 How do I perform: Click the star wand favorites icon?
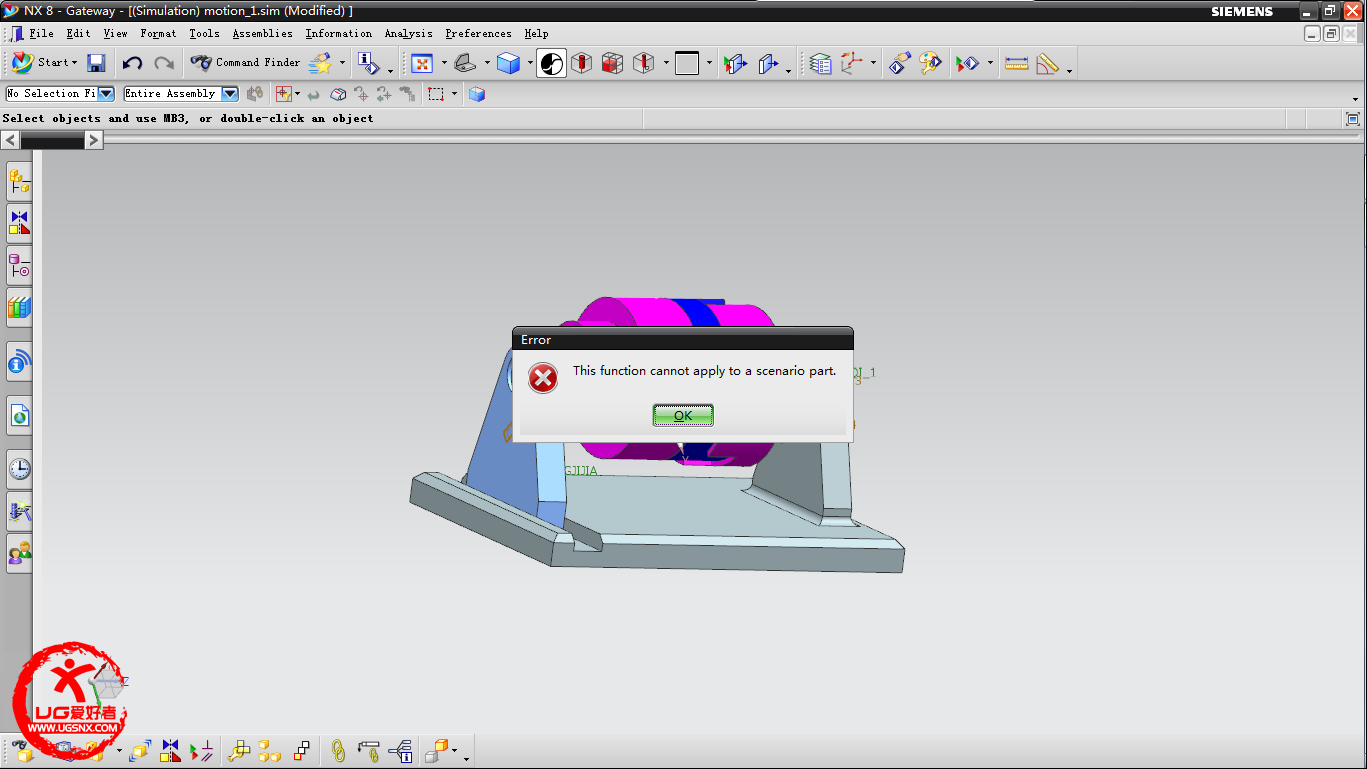(320, 63)
